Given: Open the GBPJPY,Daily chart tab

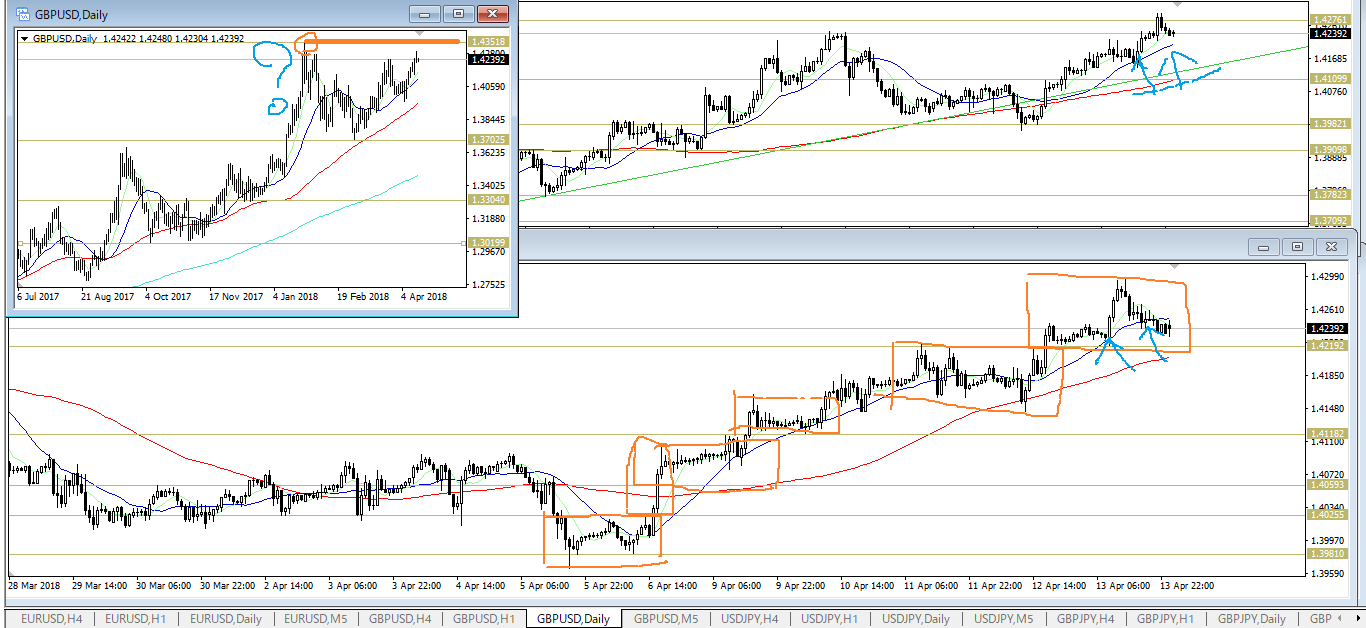Looking at the screenshot, I should [1251, 619].
